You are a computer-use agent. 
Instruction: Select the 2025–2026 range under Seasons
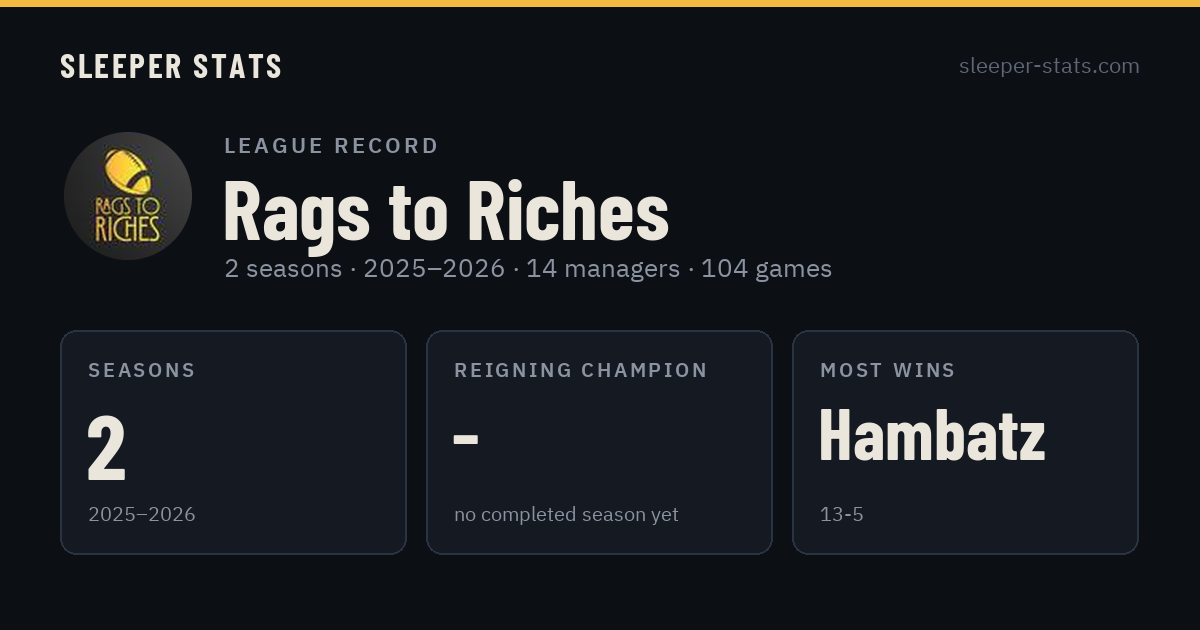click(142, 514)
